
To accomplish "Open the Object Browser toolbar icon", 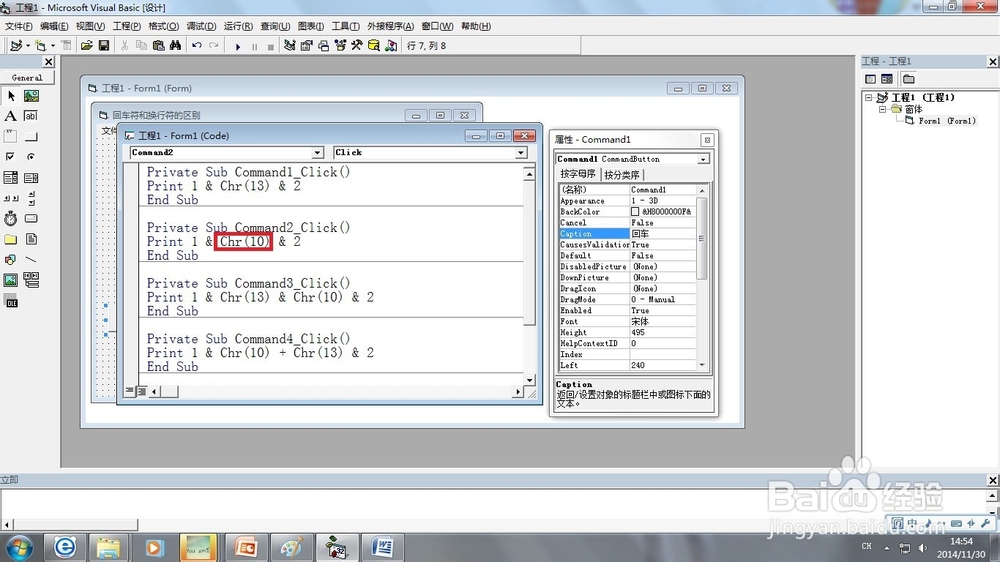I will [340, 46].
